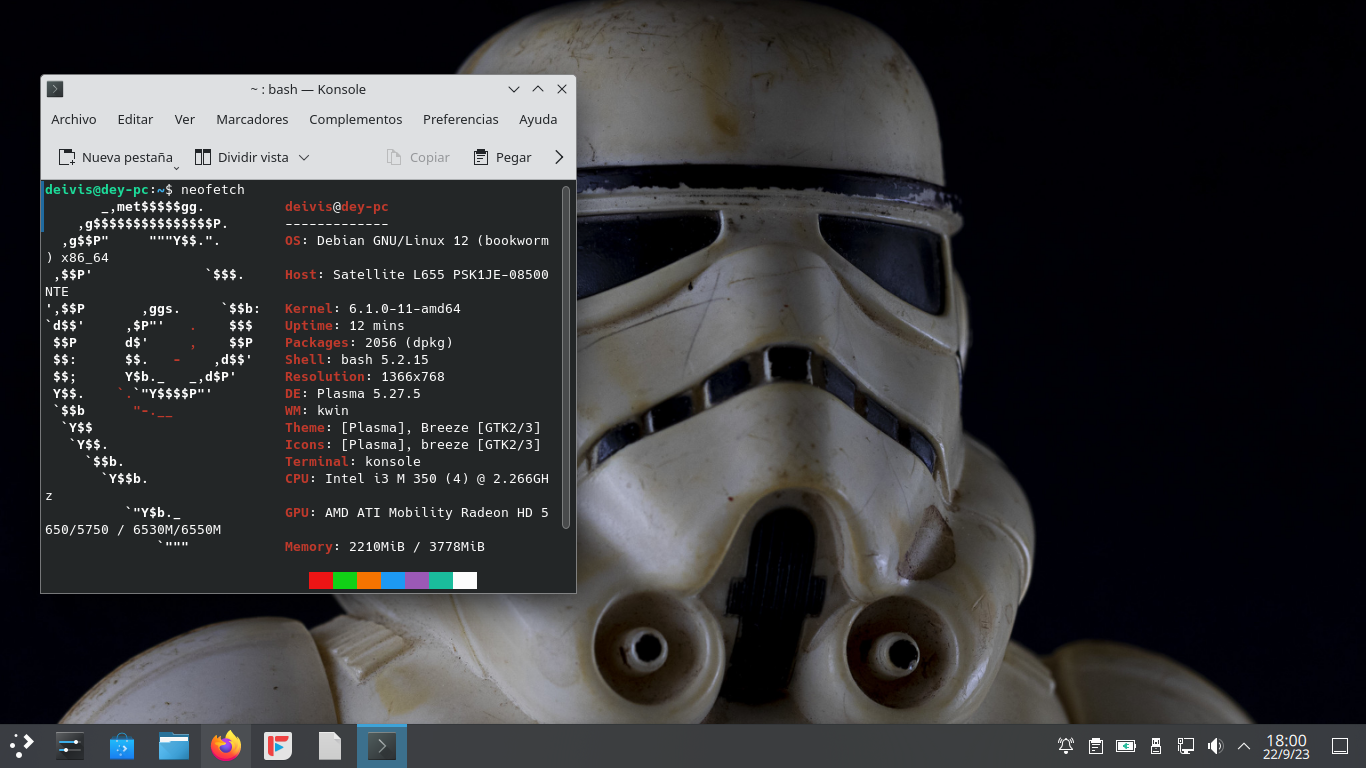
Task: Click the 'neofetch' command text at the prompt
Action: (213, 189)
